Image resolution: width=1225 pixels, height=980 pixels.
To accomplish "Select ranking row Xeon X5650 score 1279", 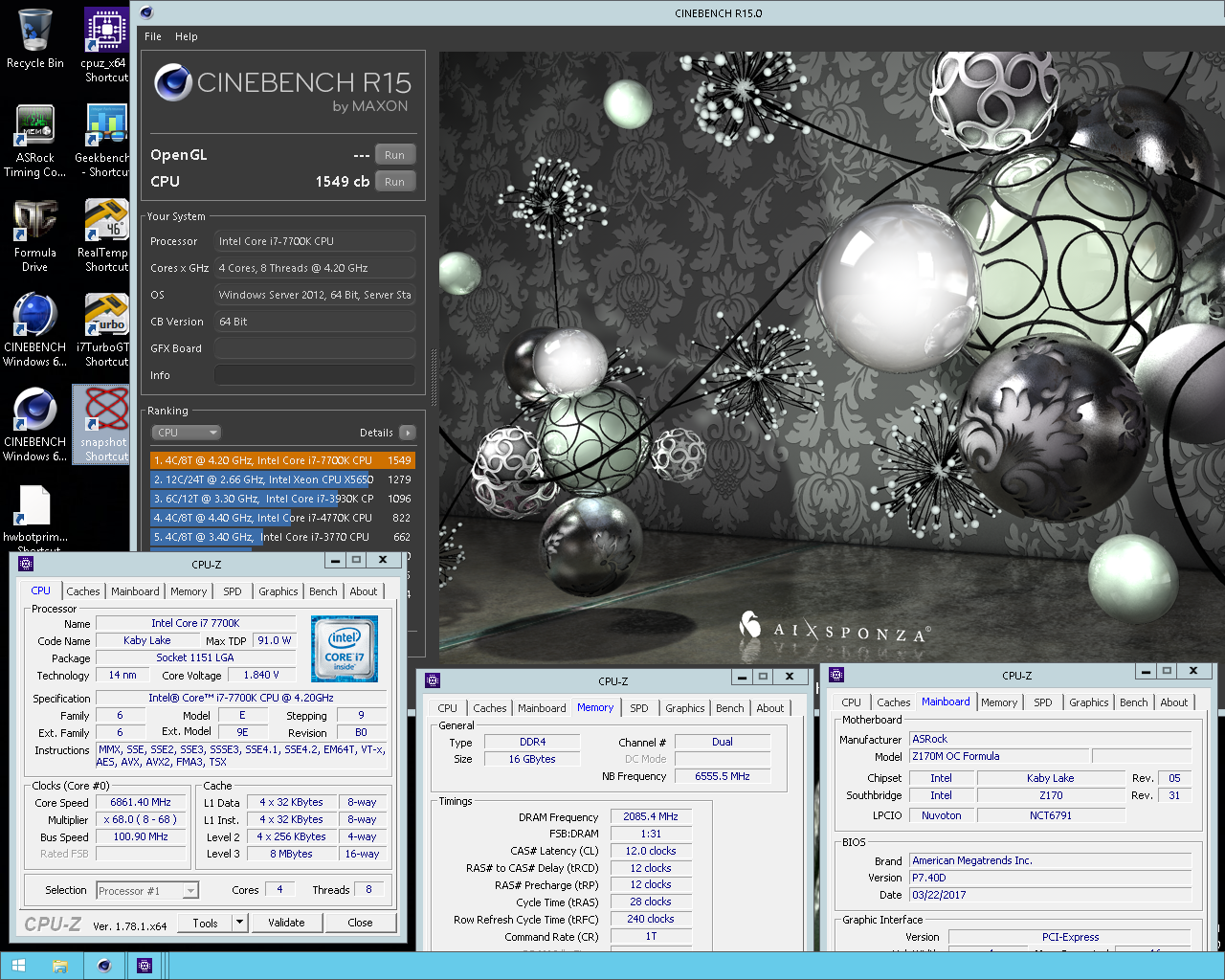I will [x=282, y=479].
